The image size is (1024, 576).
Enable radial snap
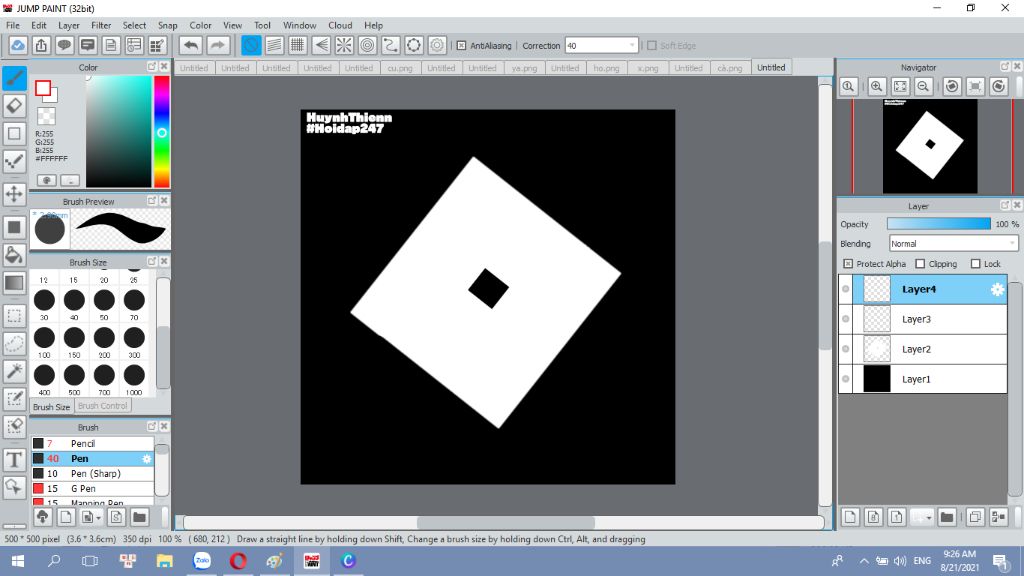point(344,45)
